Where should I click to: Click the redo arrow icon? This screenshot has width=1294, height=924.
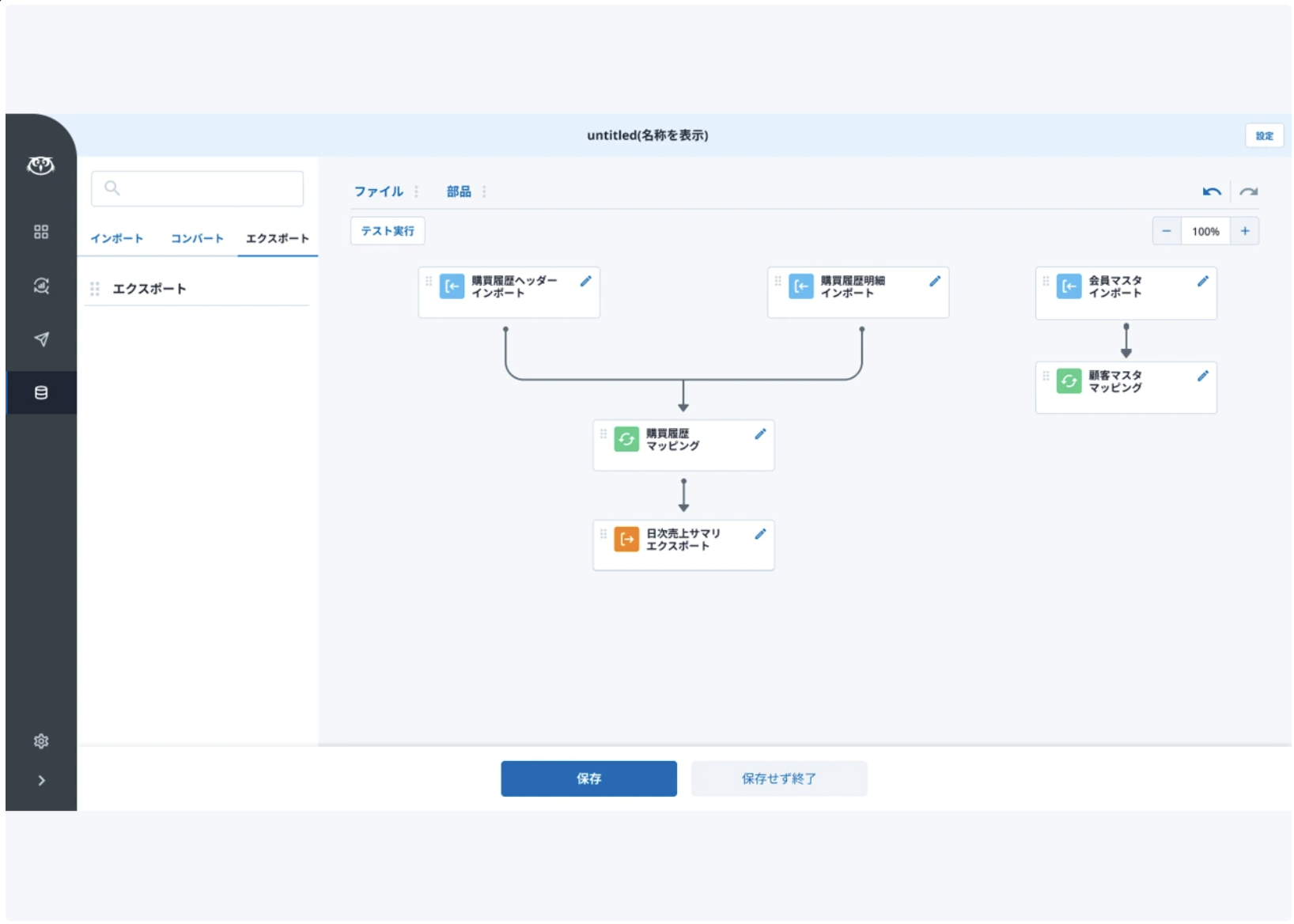[x=1248, y=191]
